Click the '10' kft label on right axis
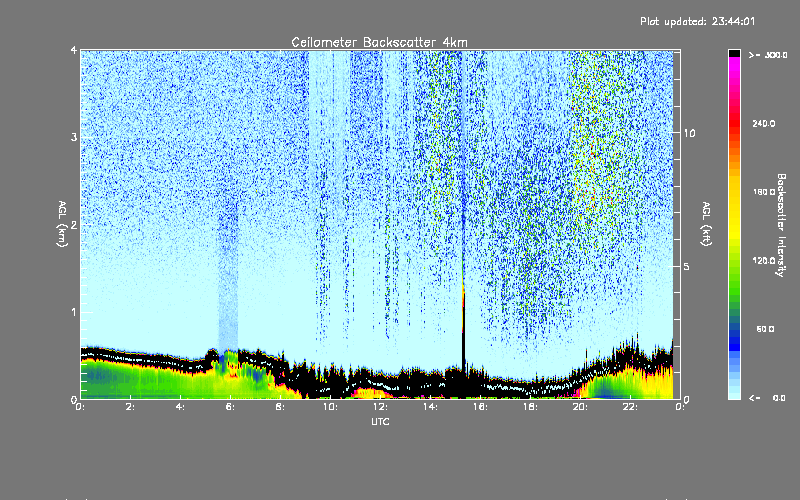The width and height of the screenshot is (800, 500). (x=689, y=133)
